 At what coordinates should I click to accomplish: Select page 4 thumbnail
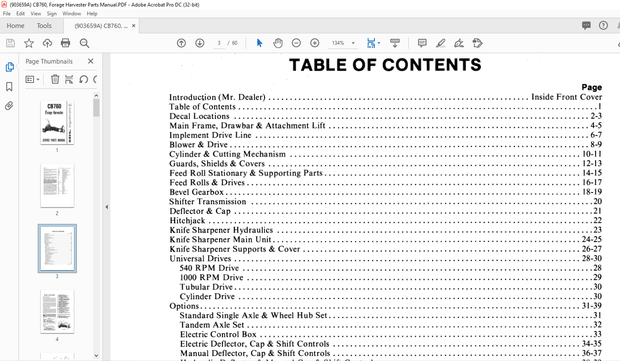(57, 312)
